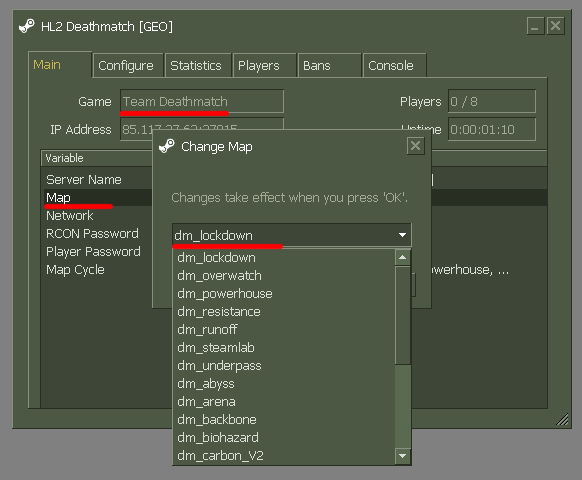Click the map list scroll down arrow
This screenshot has height=480, width=582.
pyautogui.click(x=403, y=455)
